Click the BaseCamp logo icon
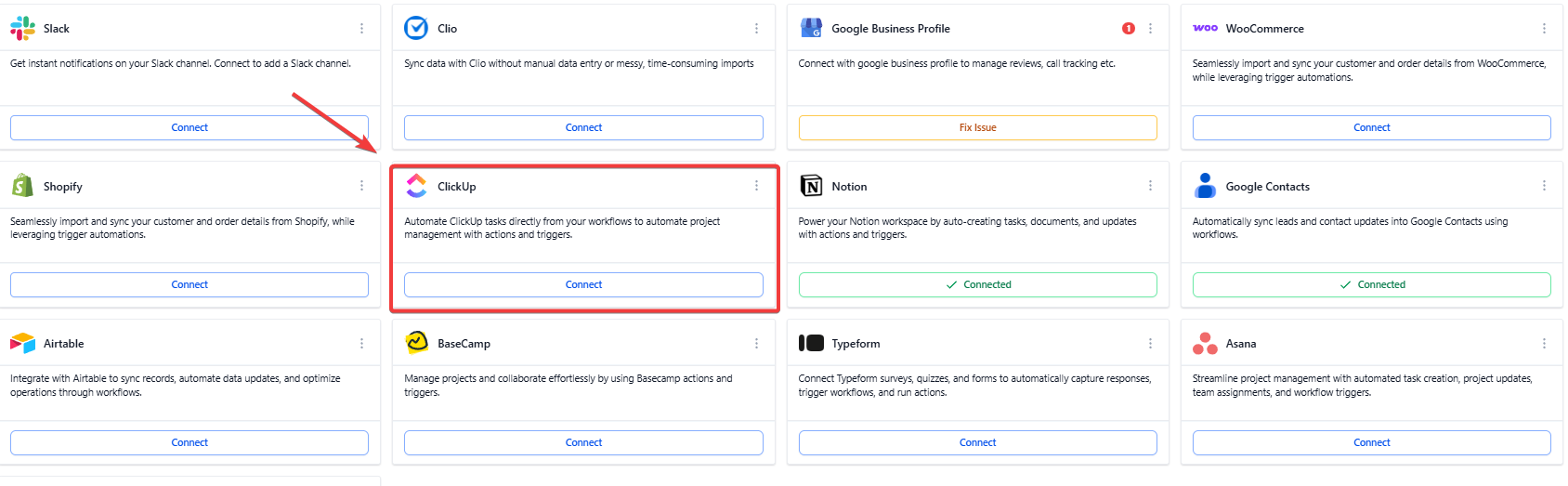 click(x=416, y=343)
